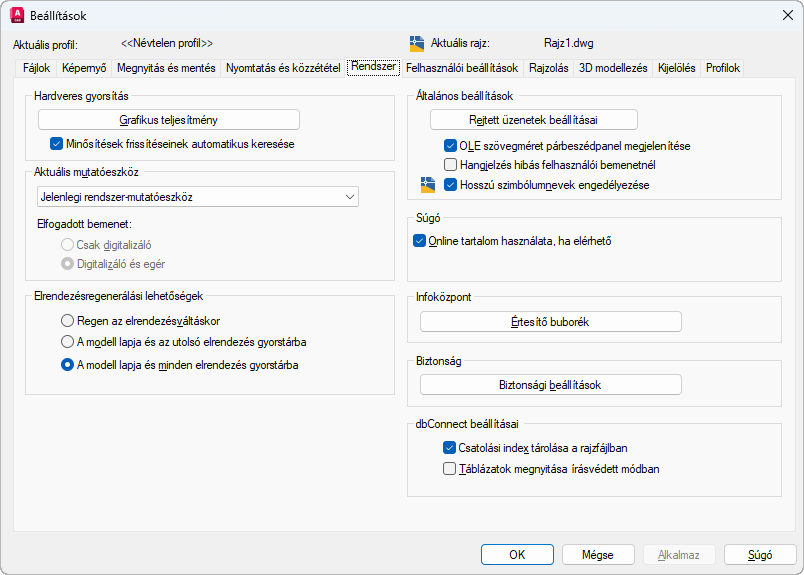This screenshot has width=804, height=575.
Task: Click the drawing file icon beside Aktuális rajz
Action: (x=418, y=44)
